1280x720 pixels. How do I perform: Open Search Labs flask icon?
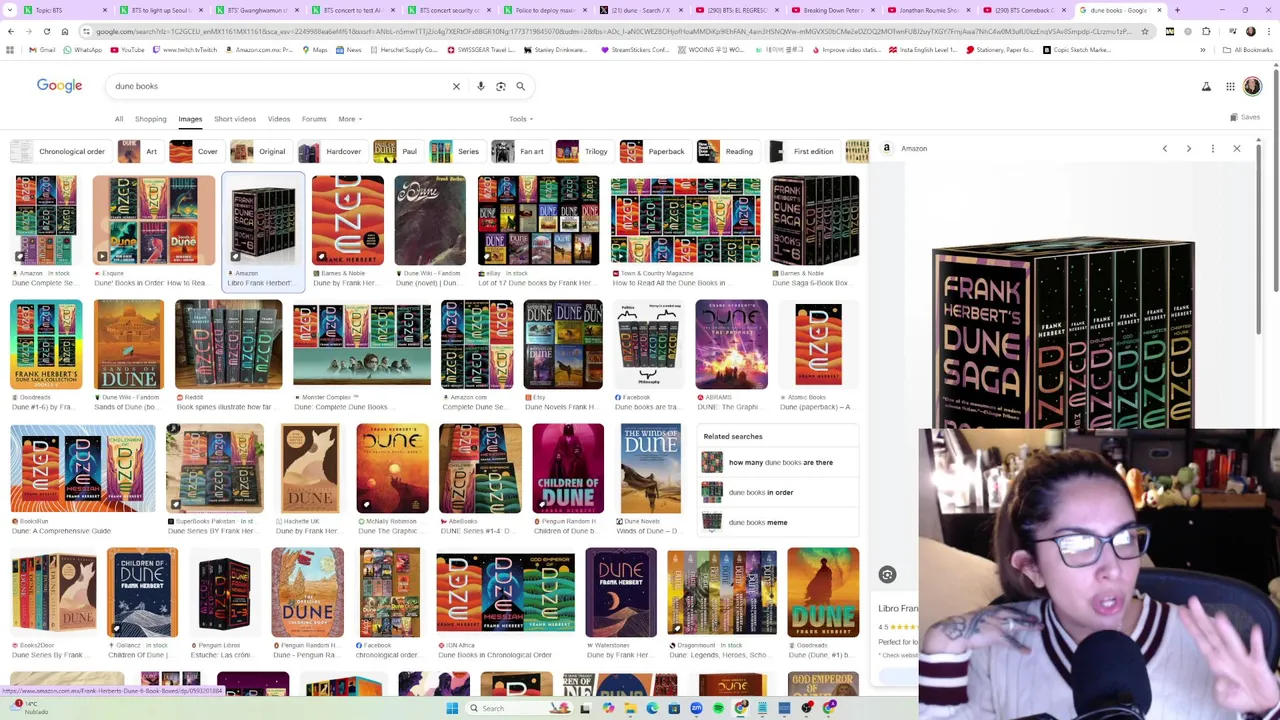point(1206,87)
